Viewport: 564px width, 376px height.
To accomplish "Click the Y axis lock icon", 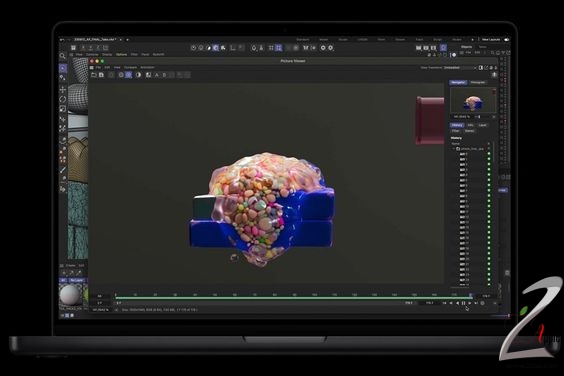I will pos(91,47).
